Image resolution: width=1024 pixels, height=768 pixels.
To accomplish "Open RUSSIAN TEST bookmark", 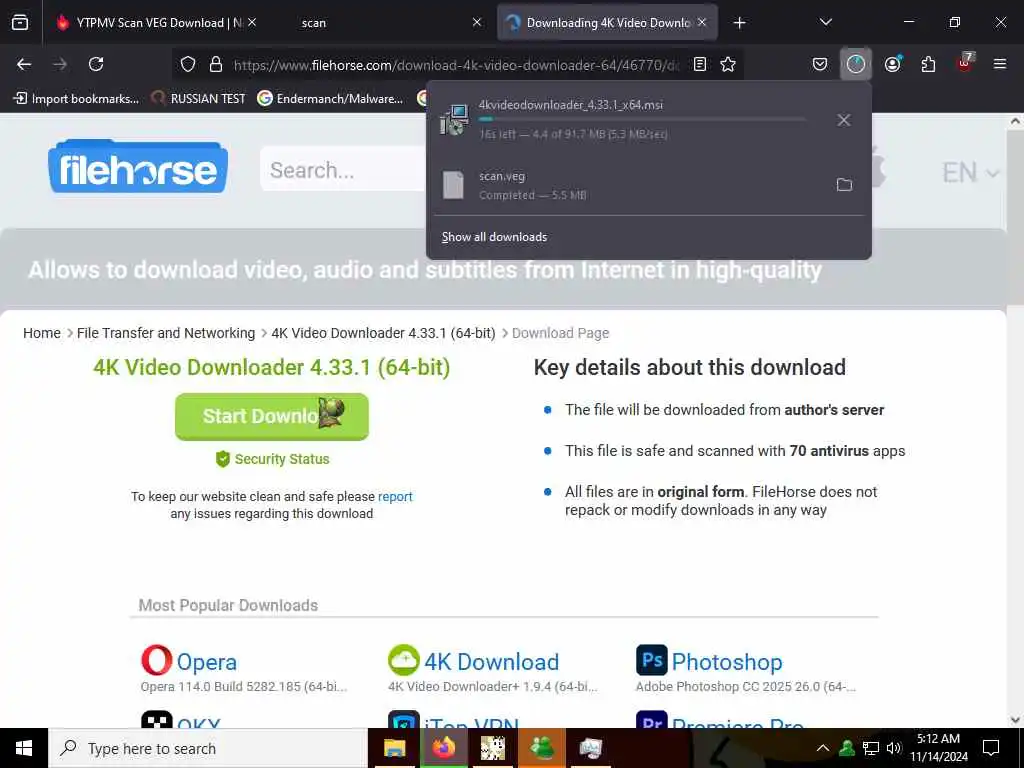I will tap(199, 99).
